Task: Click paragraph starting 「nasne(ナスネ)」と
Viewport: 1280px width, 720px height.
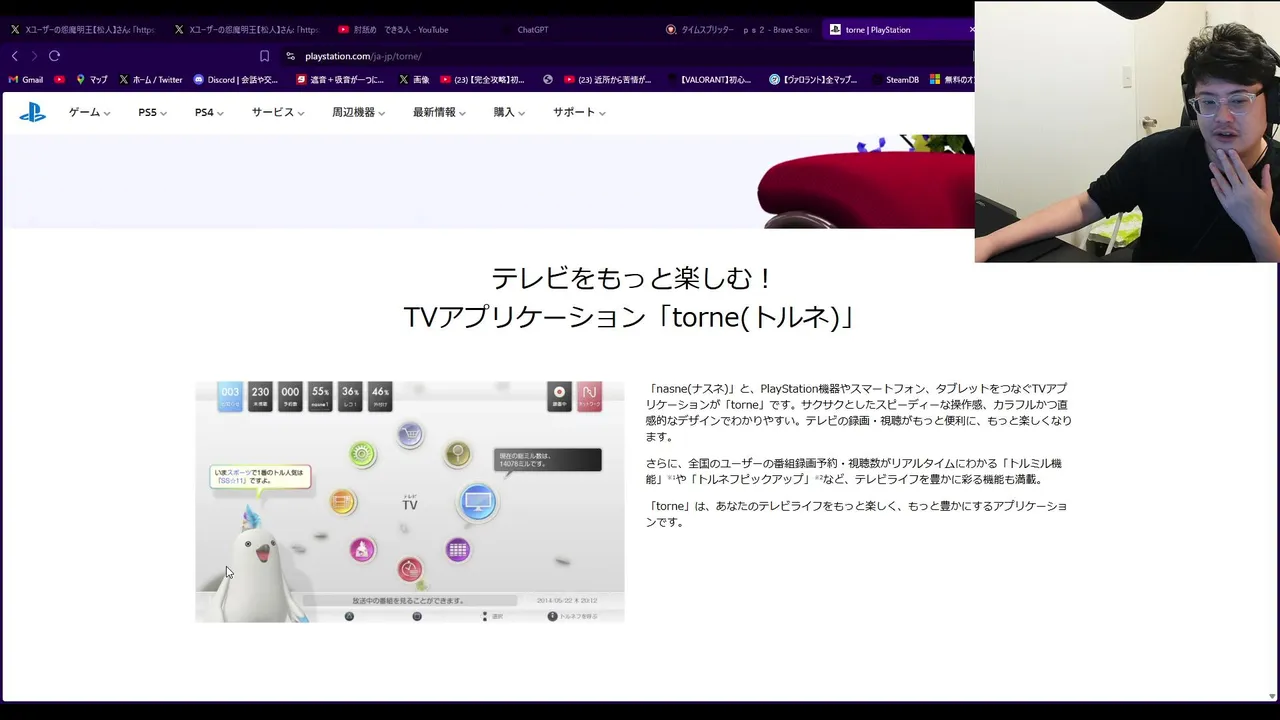Action: [x=859, y=412]
